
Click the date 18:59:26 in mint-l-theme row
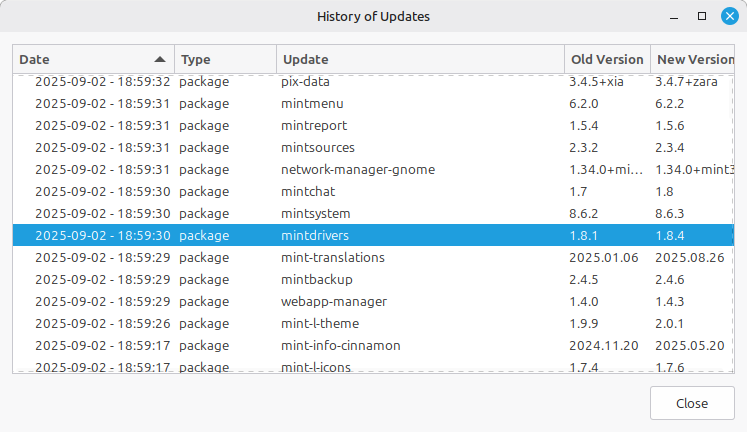coord(102,323)
